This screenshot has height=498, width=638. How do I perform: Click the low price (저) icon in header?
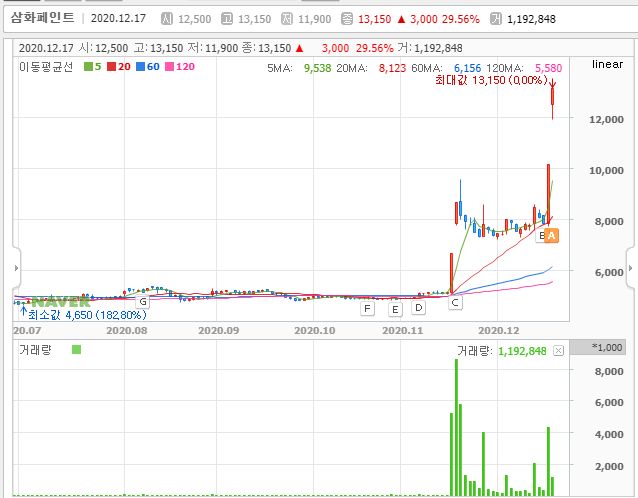[287, 19]
